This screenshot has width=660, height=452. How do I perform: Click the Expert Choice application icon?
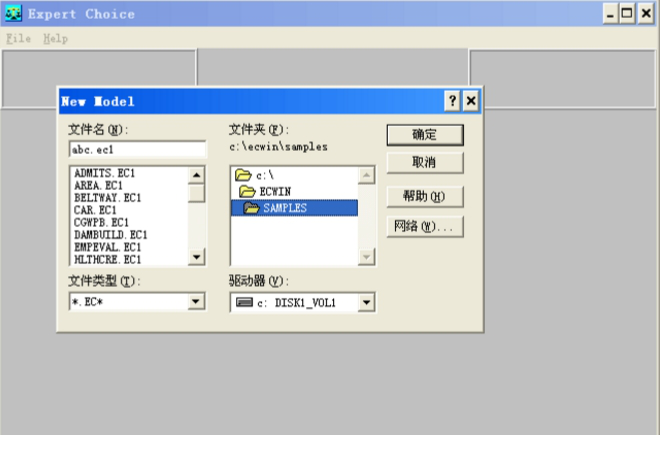(13, 14)
